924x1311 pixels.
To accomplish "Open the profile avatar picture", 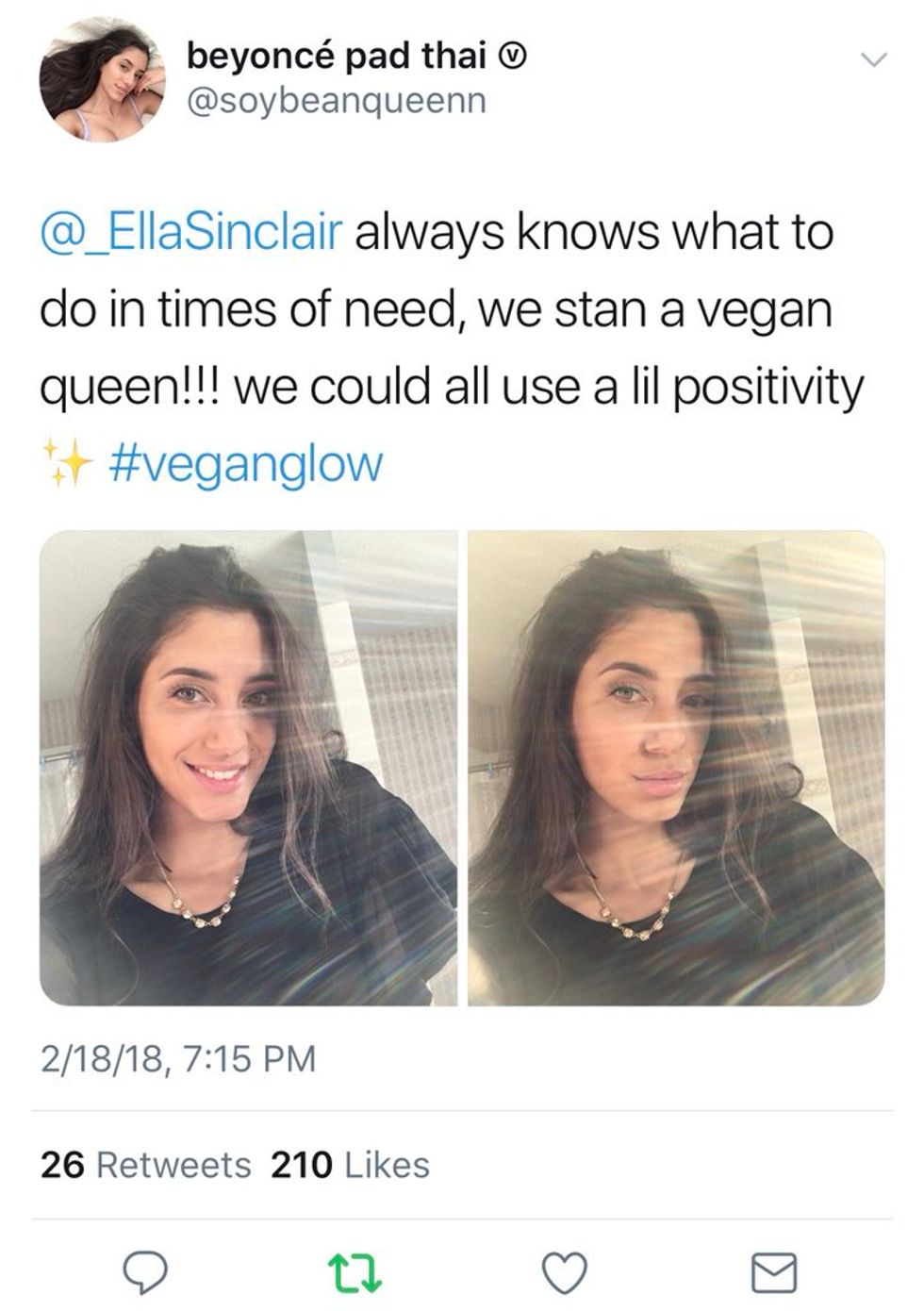I will tap(102, 79).
